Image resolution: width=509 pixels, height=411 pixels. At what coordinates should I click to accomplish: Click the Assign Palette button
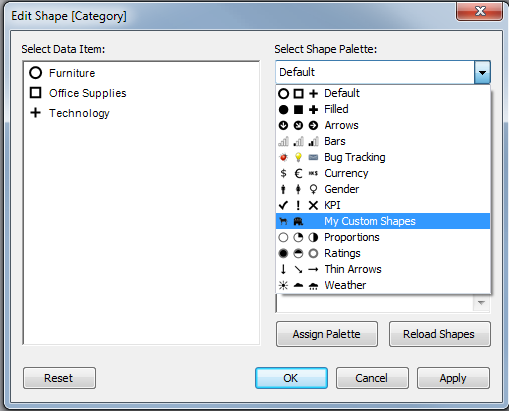click(327, 334)
